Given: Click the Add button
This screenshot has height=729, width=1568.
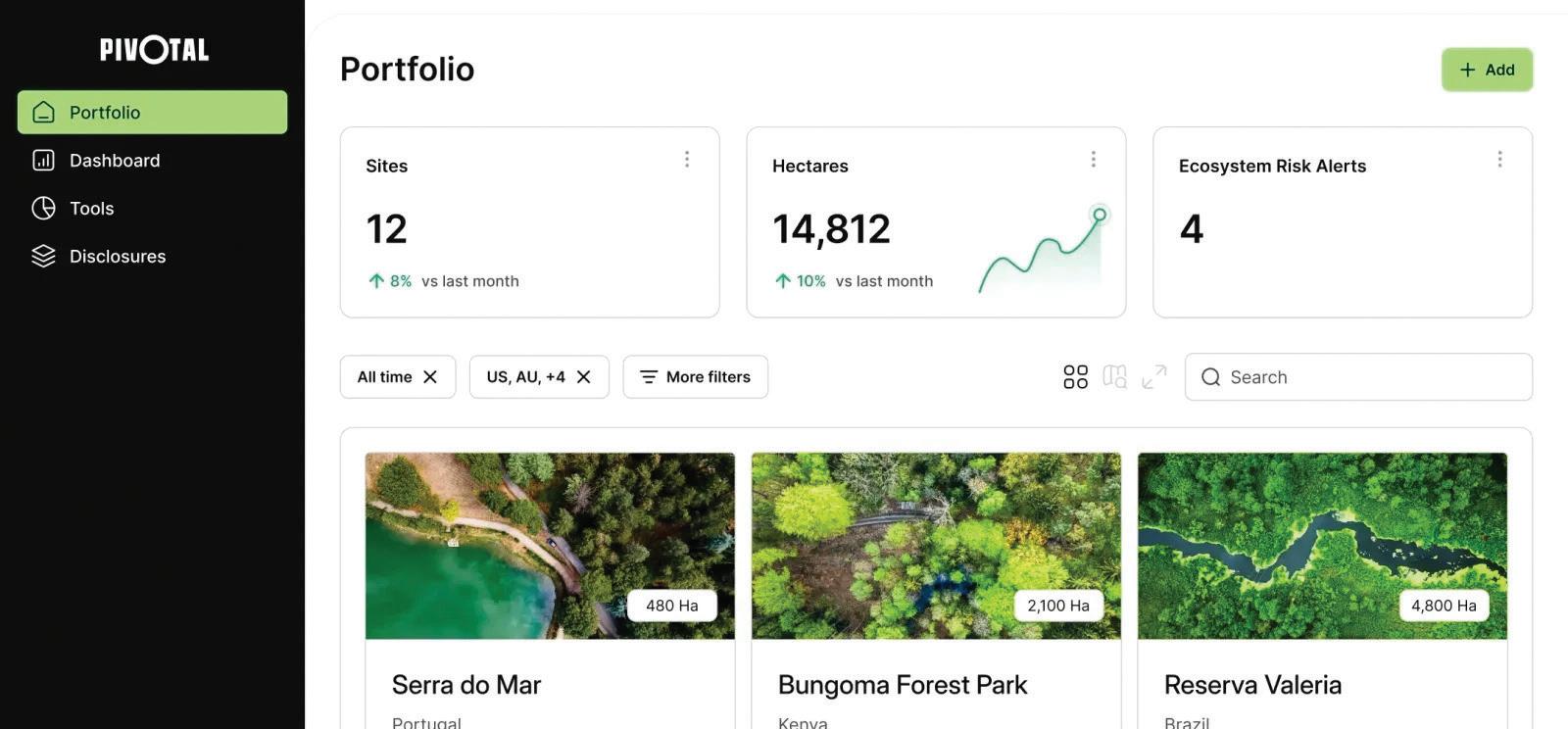Looking at the screenshot, I should pos(1487,70).
